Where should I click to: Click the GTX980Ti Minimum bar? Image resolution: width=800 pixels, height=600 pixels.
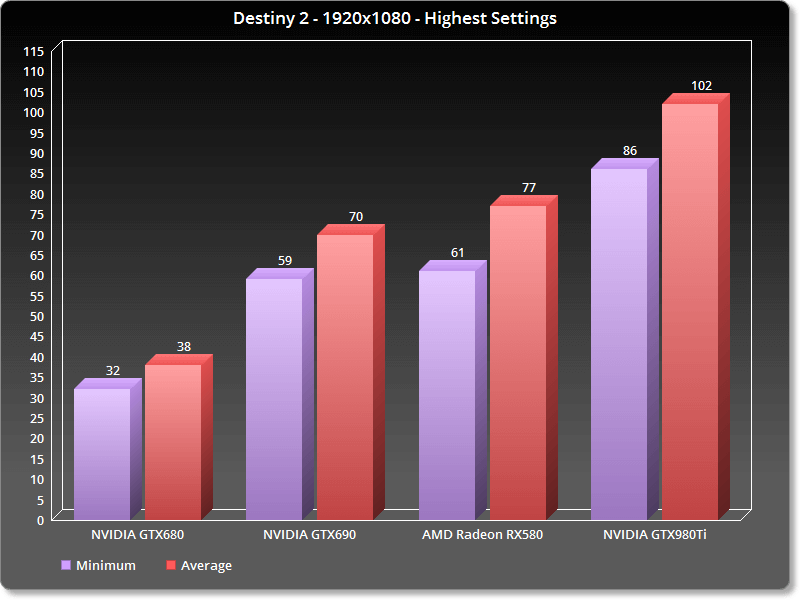(x=619, y=343)
